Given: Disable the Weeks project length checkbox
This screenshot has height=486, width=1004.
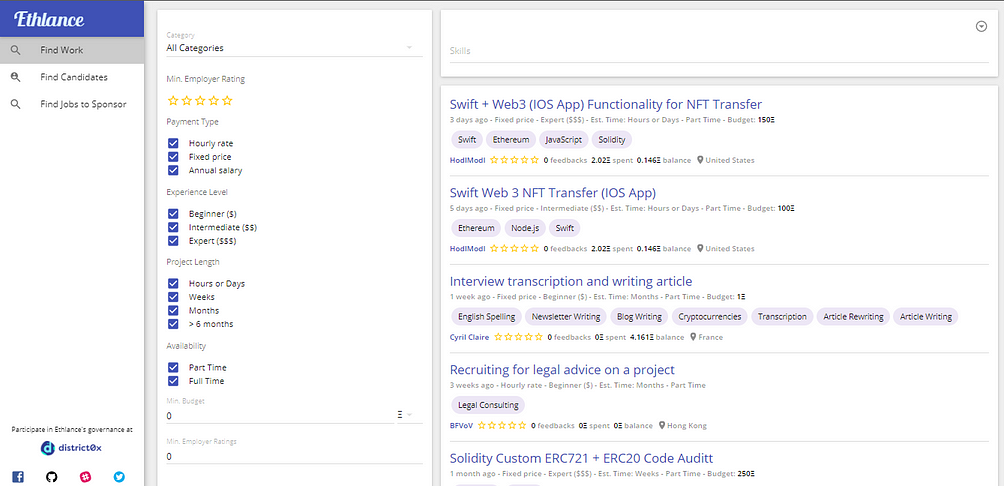Looking at the screenshot, I should 173,297.
